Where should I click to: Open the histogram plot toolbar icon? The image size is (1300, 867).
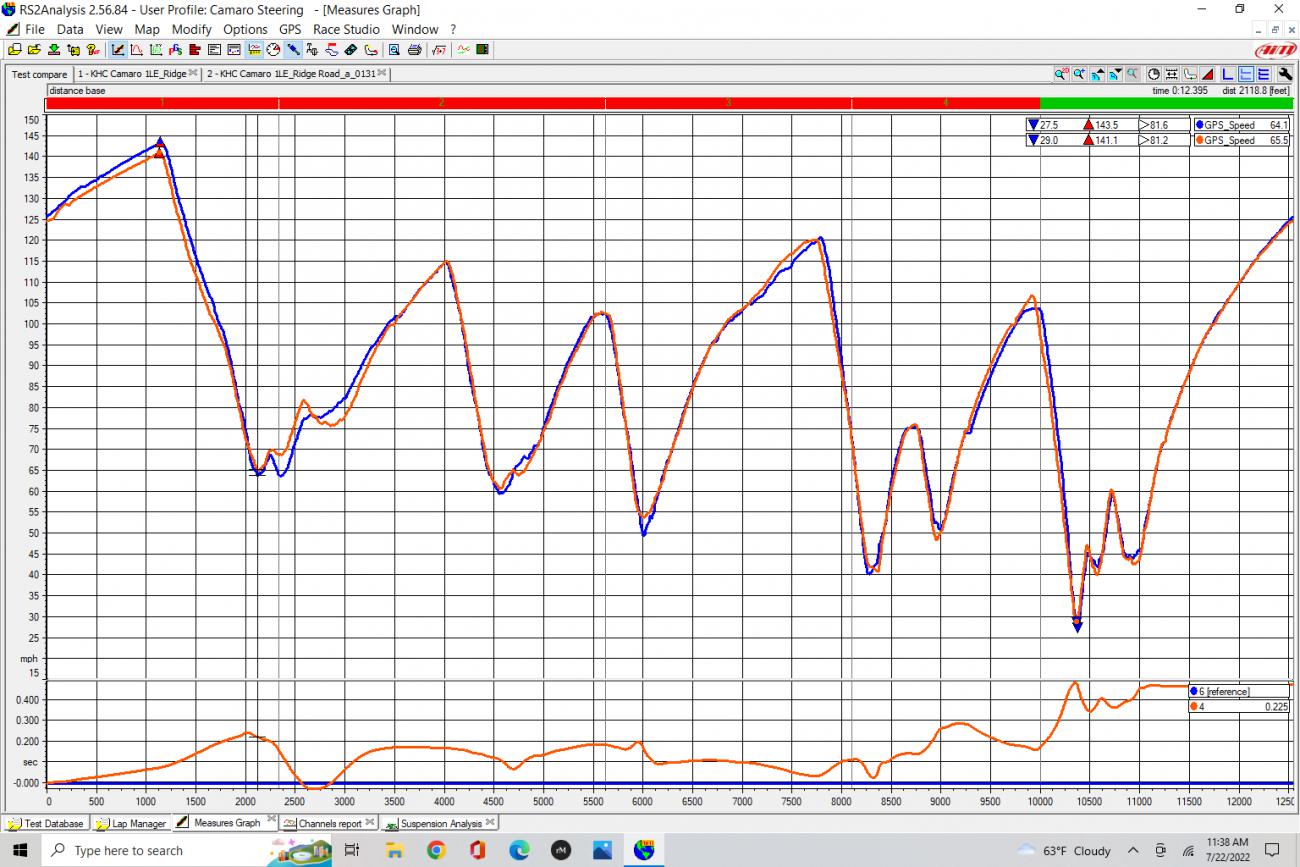pos(137,49)
